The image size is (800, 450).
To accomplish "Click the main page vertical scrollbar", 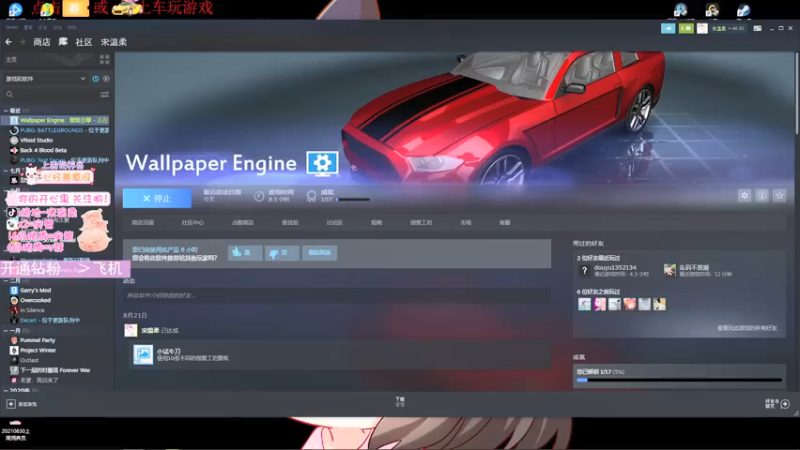I will point(796,92).
